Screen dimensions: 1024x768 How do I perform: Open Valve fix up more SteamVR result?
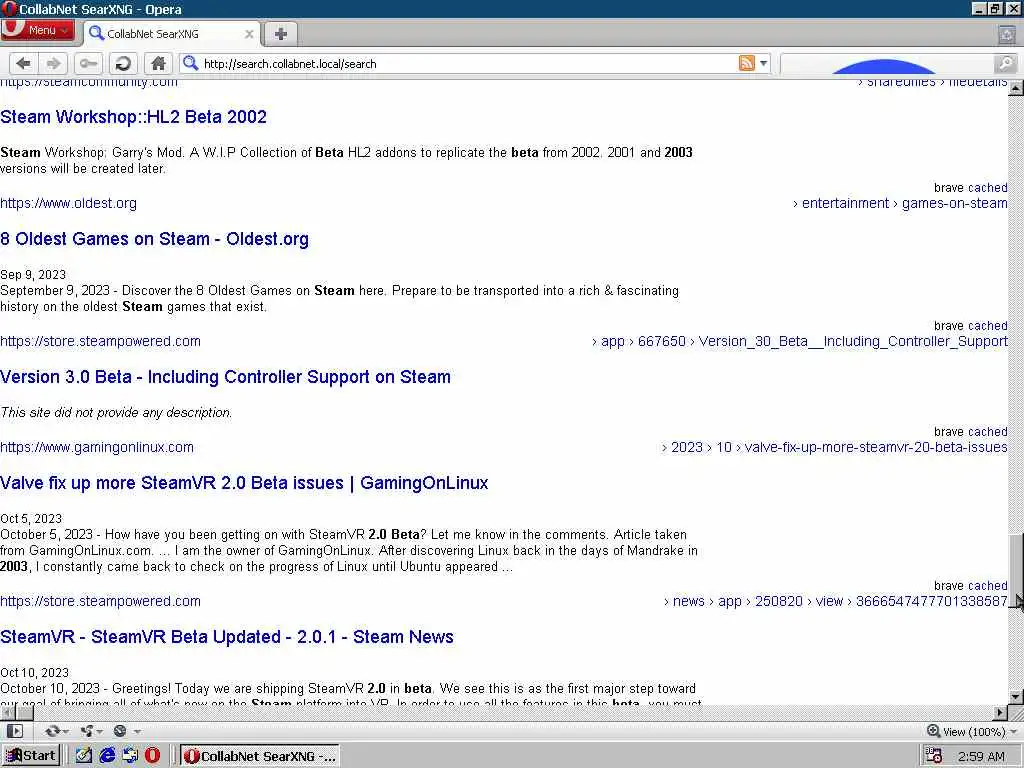point(244,483)
